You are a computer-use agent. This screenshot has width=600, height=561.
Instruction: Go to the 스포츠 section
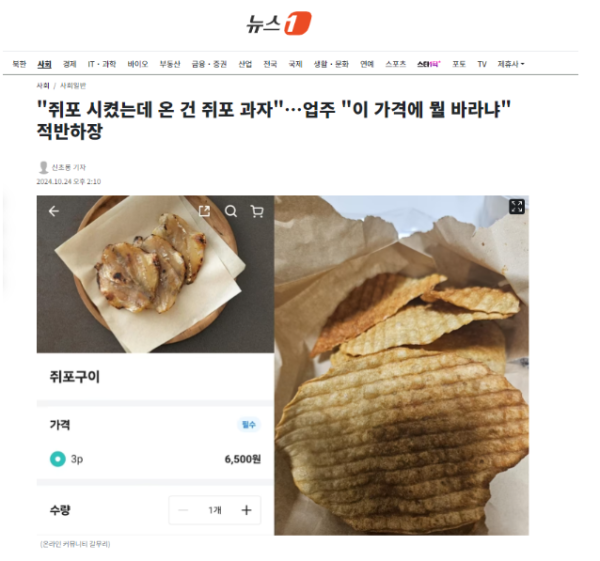(396, 64)
